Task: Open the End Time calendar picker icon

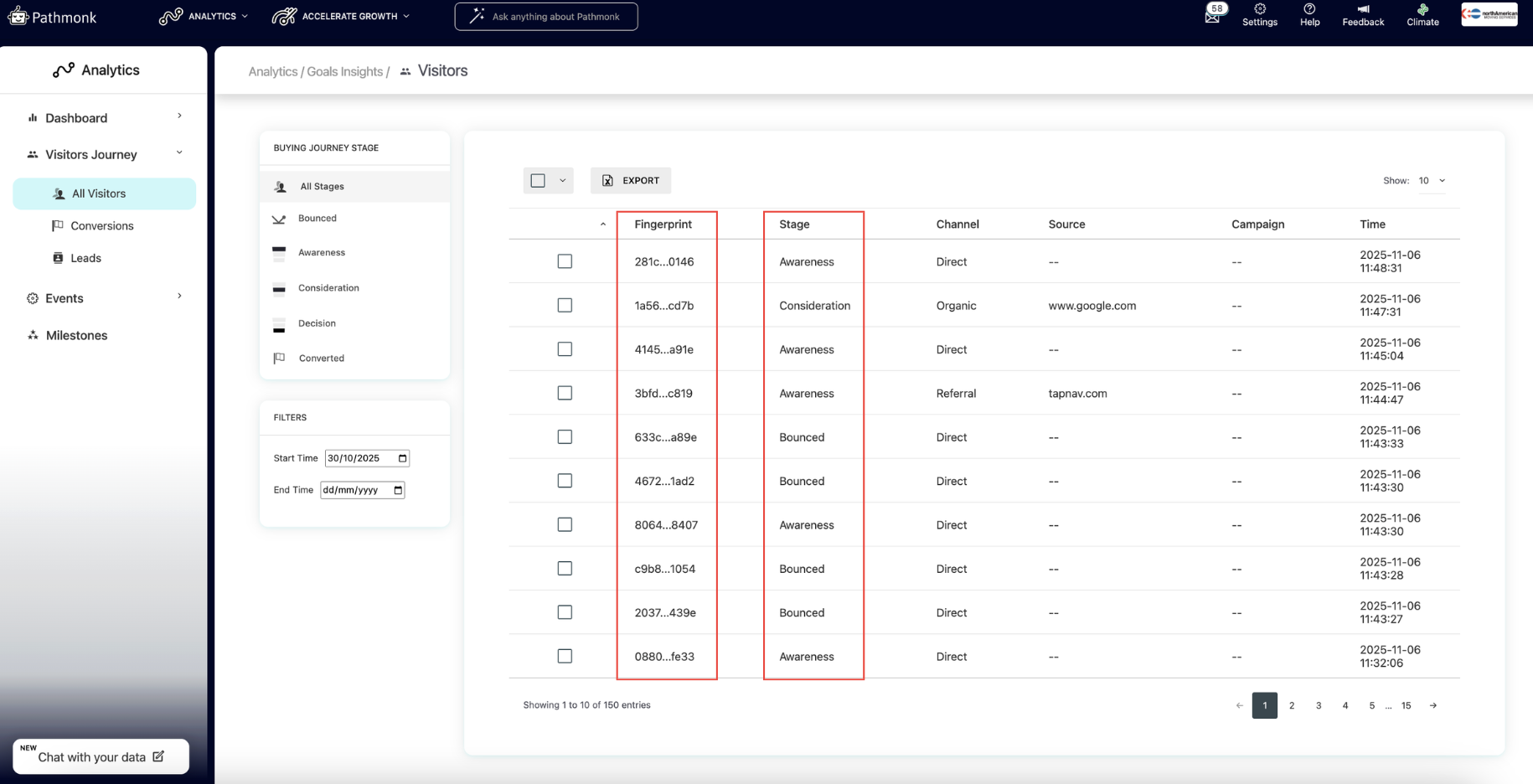Action: [398, 490]
